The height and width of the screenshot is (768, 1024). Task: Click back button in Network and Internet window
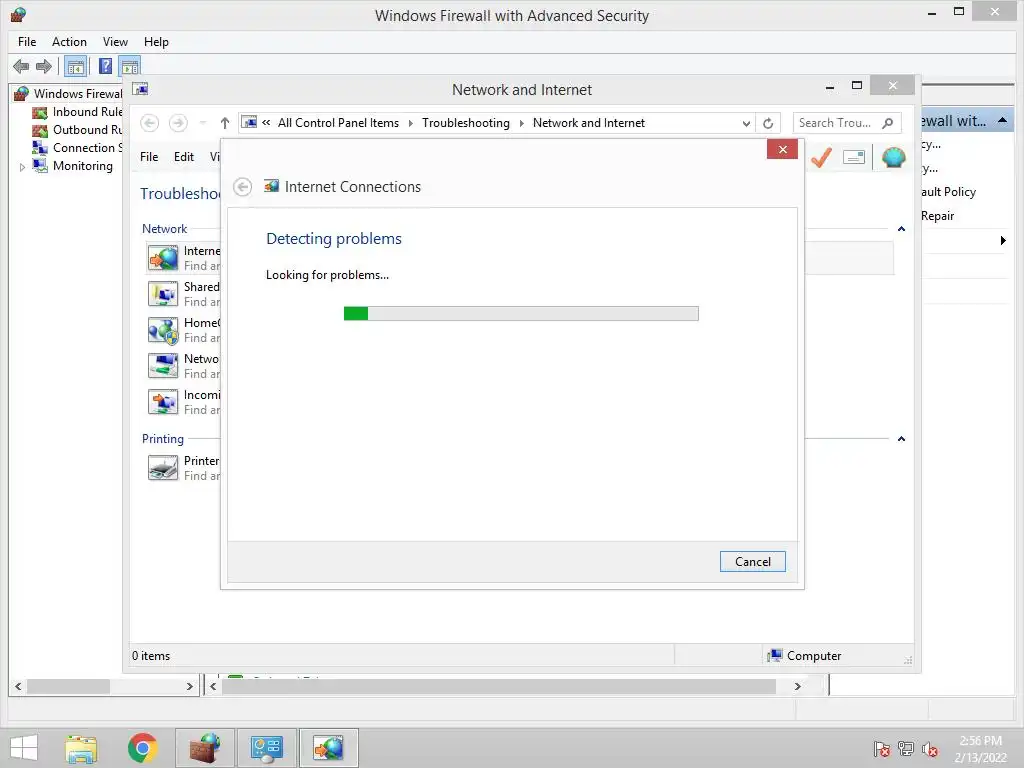(x=150, y=123)
